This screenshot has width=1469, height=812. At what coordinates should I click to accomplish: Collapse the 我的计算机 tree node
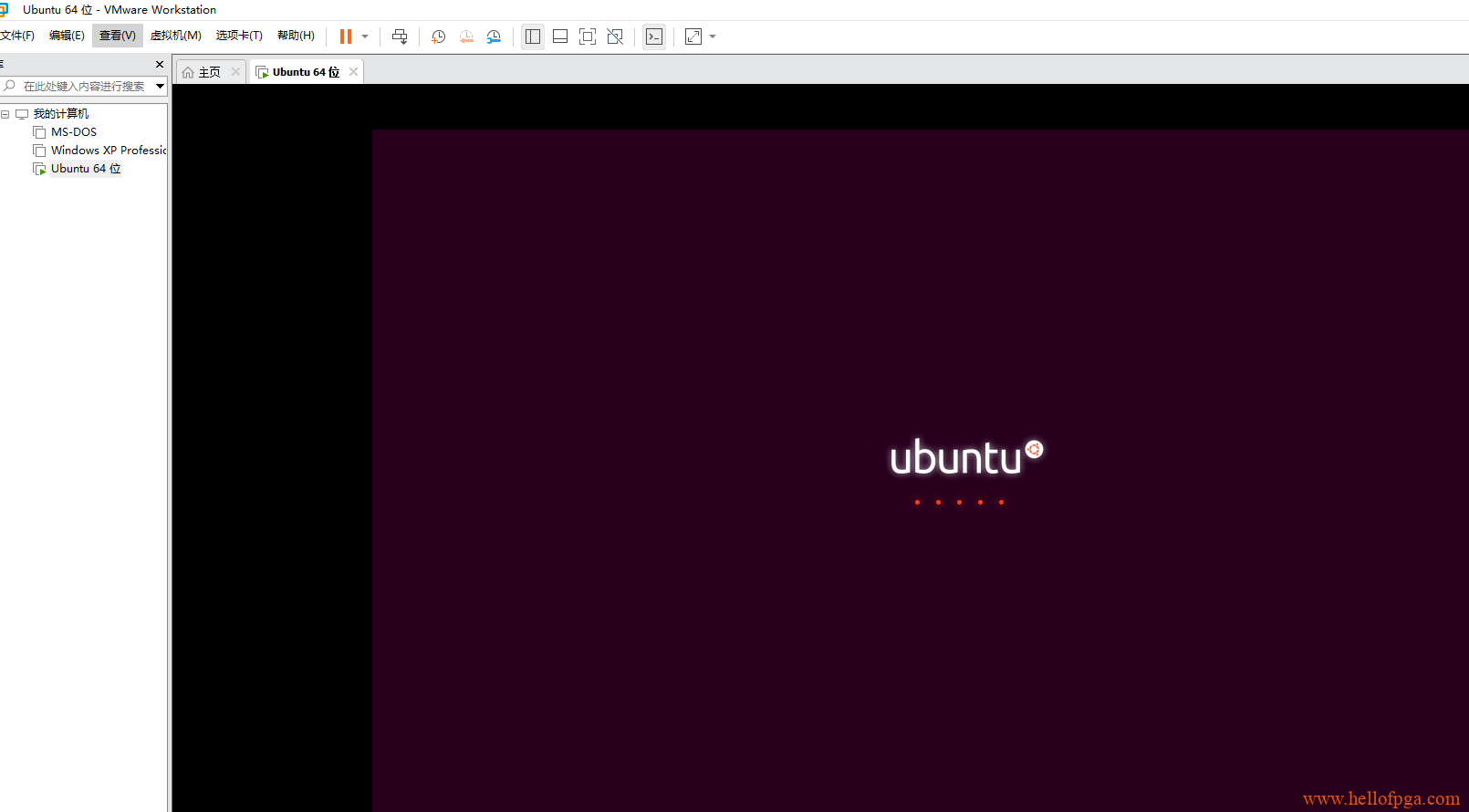coord(5,114)
